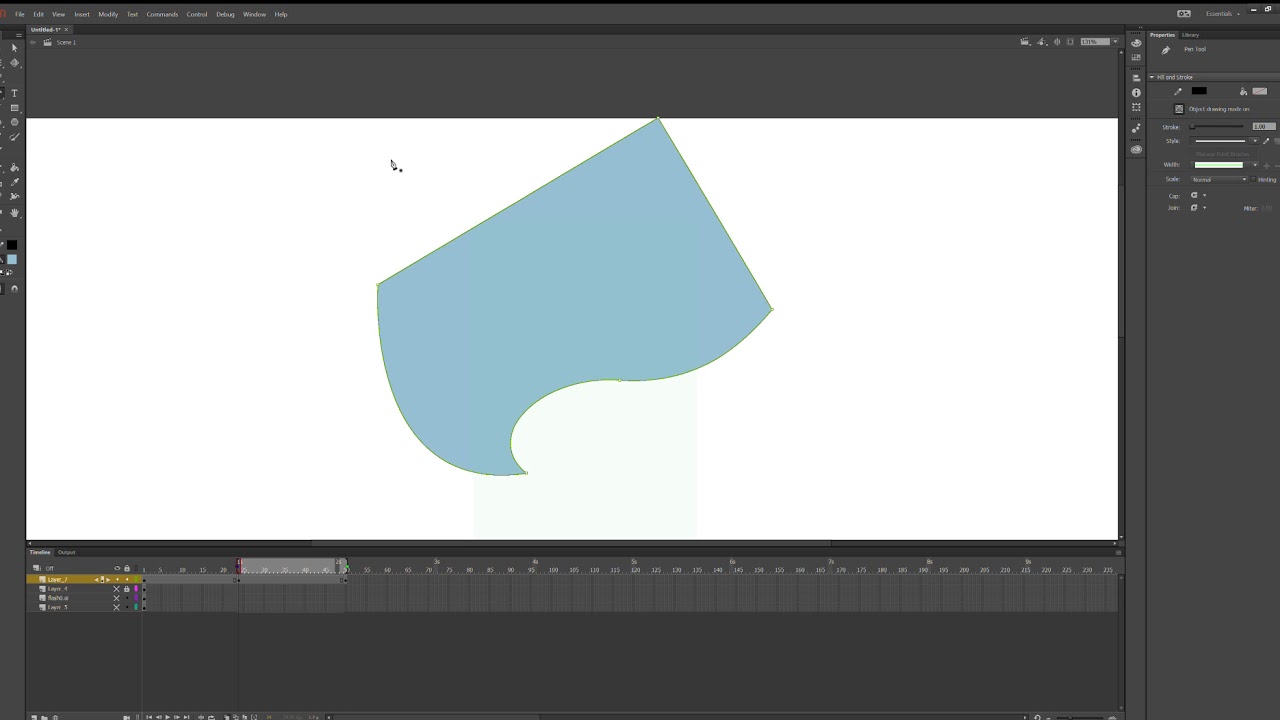
Task: Open the Edit Scene clapper dropdown
Action: tap(1025, 42)
